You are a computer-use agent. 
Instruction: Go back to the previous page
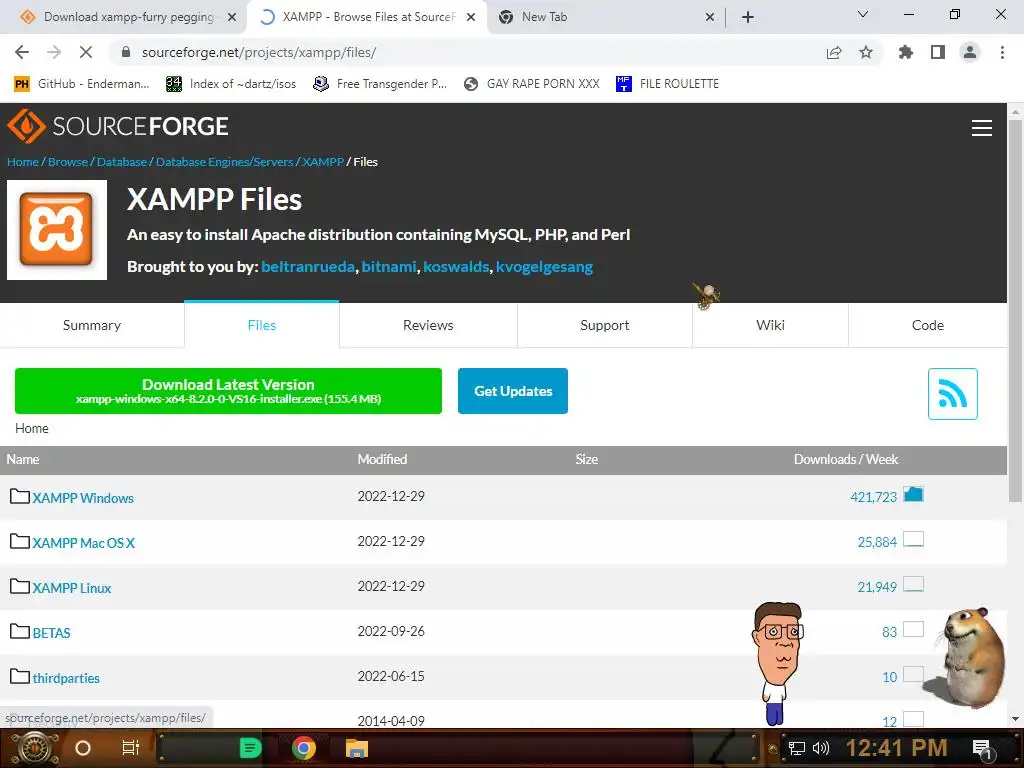[22, 52]
